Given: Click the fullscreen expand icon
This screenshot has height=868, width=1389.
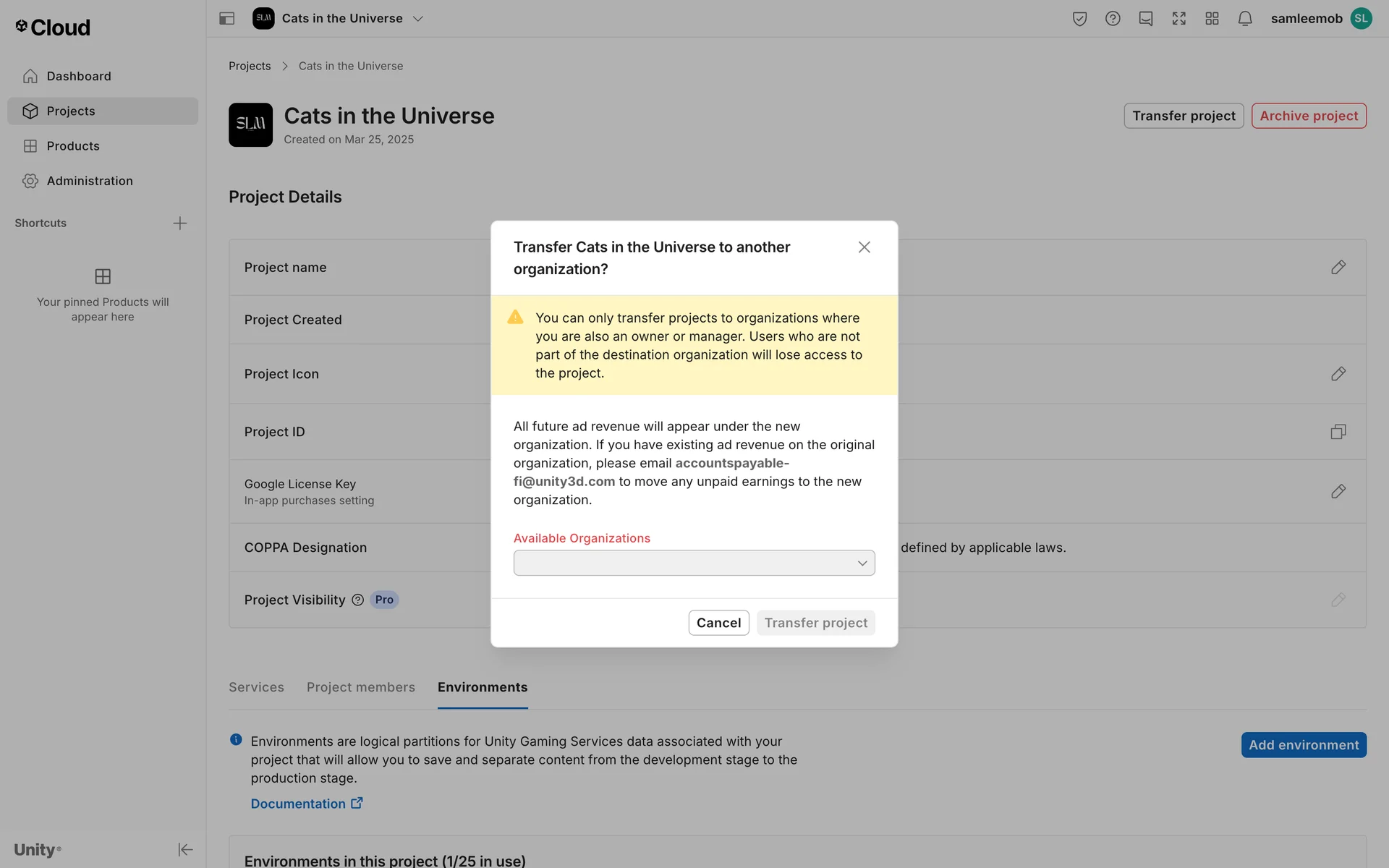Looking at the screenshot, I should click(x=1178, y=19).
